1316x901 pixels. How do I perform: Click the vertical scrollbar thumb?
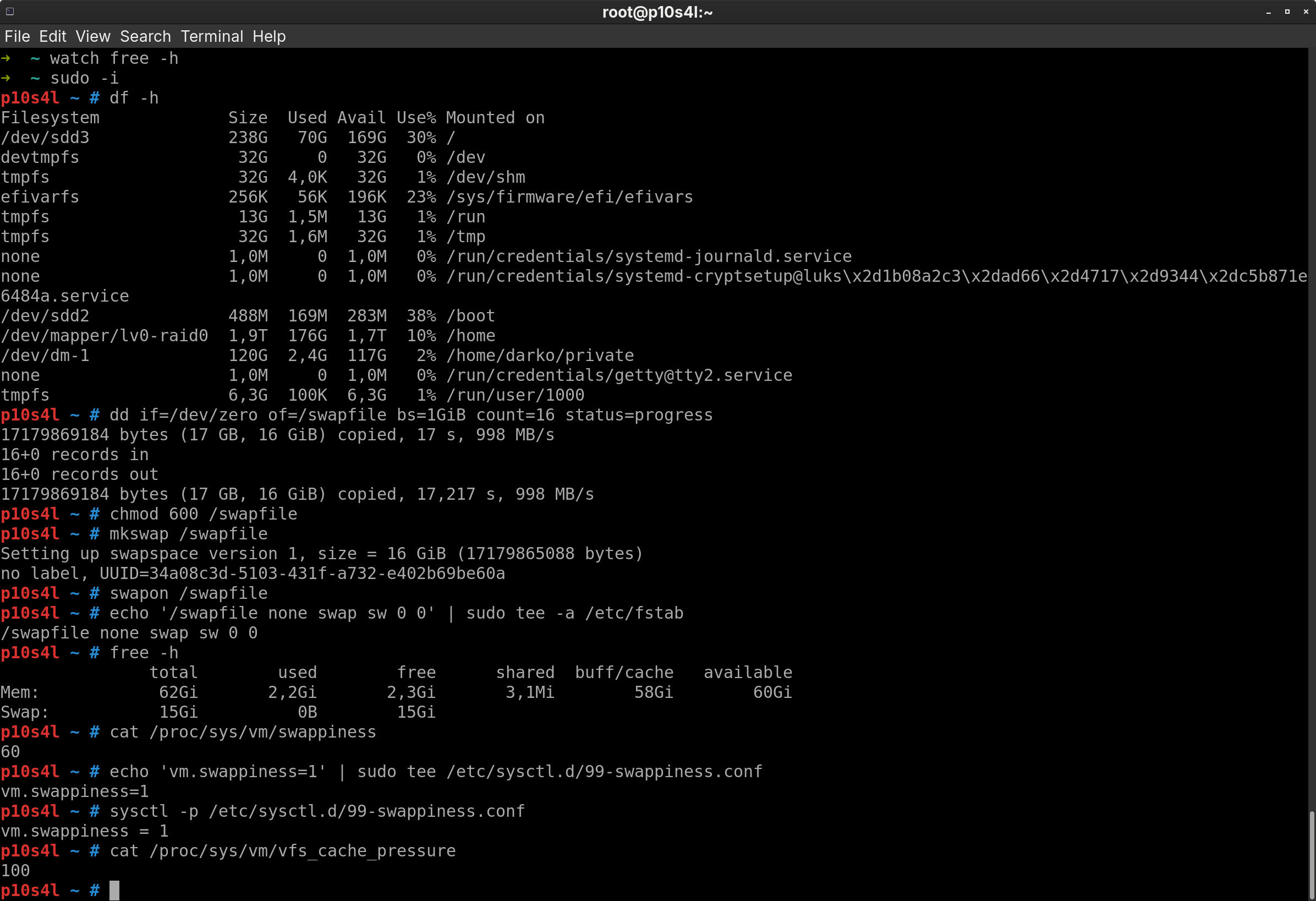pyautogui.click(x=1312, y=856)
